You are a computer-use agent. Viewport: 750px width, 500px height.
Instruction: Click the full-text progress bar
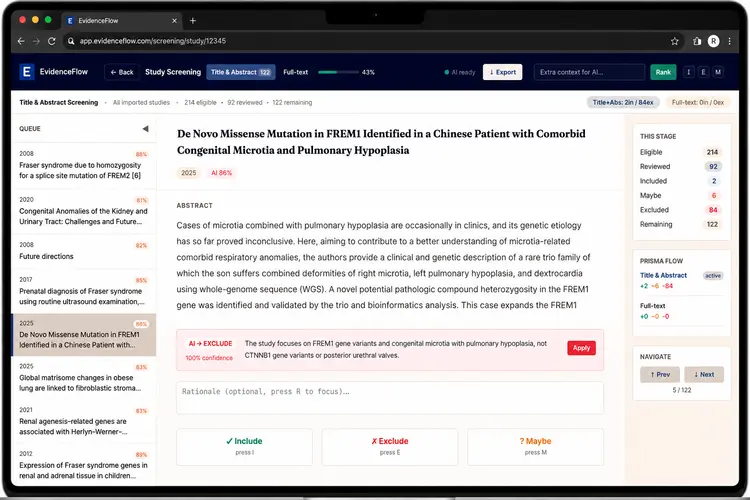[x=338, y=72]
